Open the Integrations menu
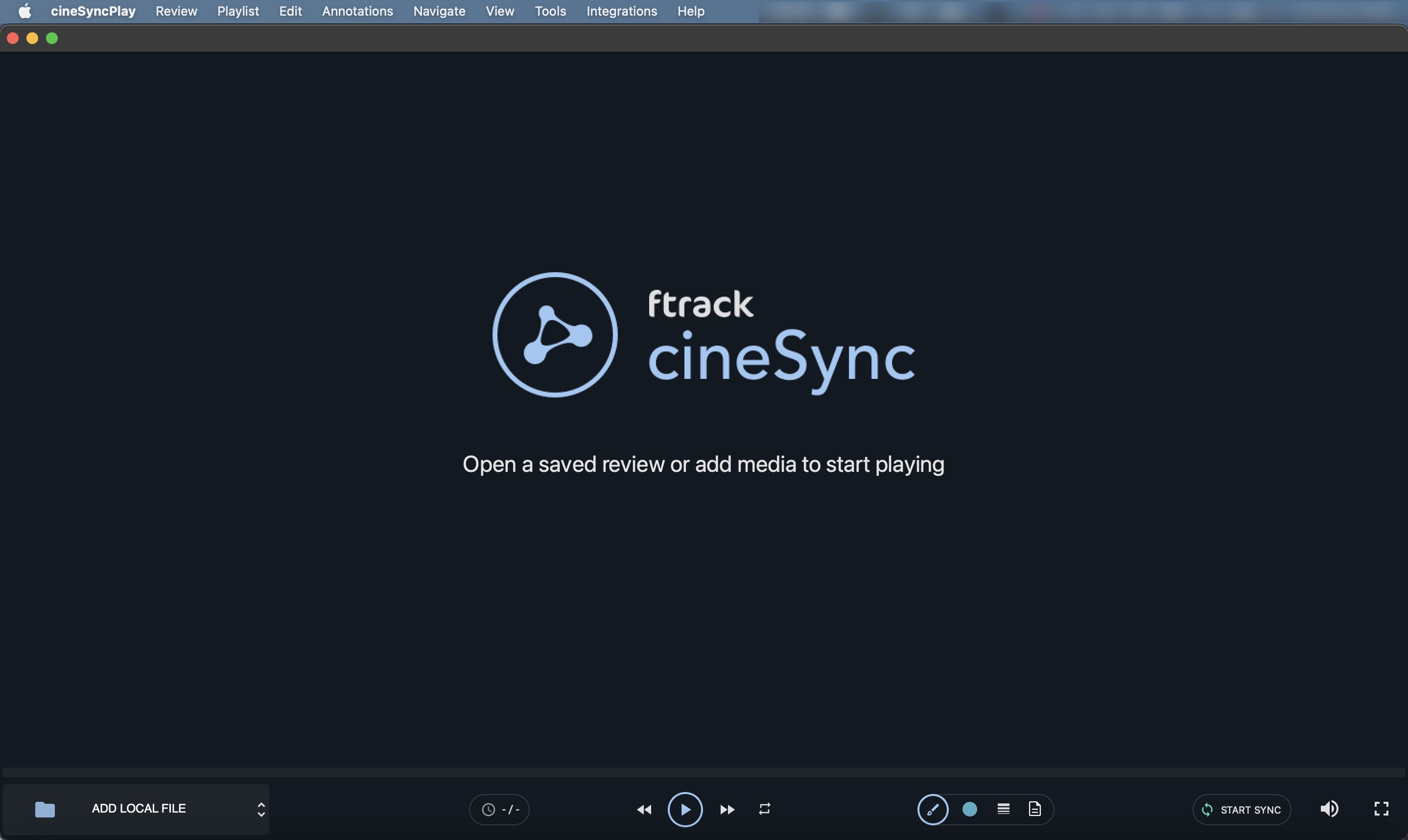1408x840 pixels. [621, 11]
